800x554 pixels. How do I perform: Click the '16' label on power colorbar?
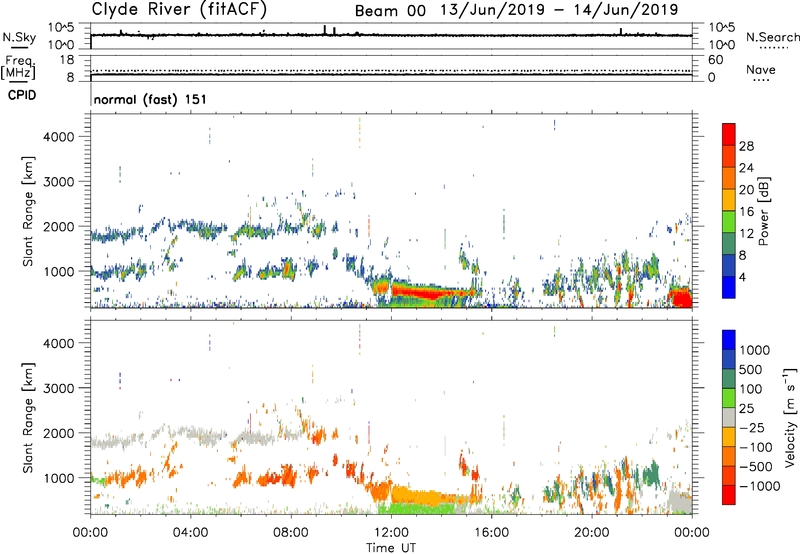(746, 212)
